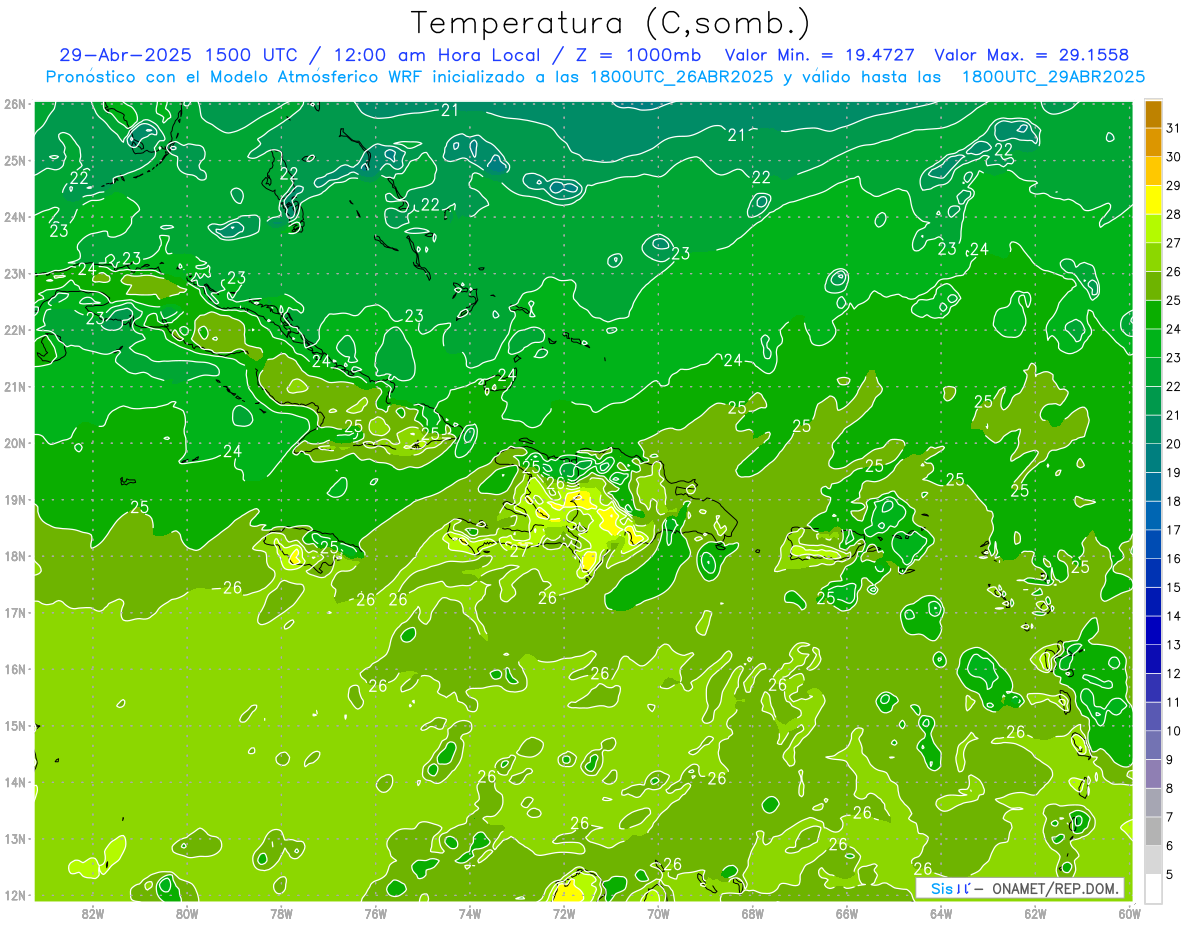
Task: Click the legend swatch between 26 and 27
Action: pos(1153,258)
